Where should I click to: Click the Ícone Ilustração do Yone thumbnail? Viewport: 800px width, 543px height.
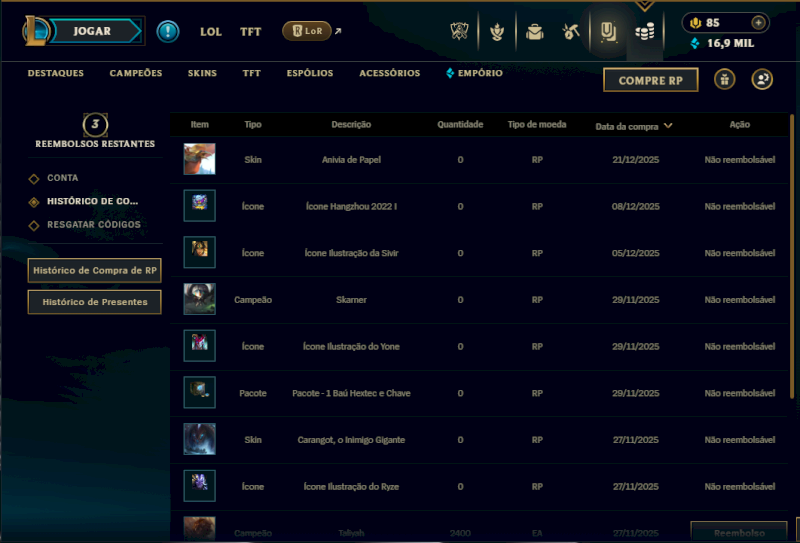199,345
